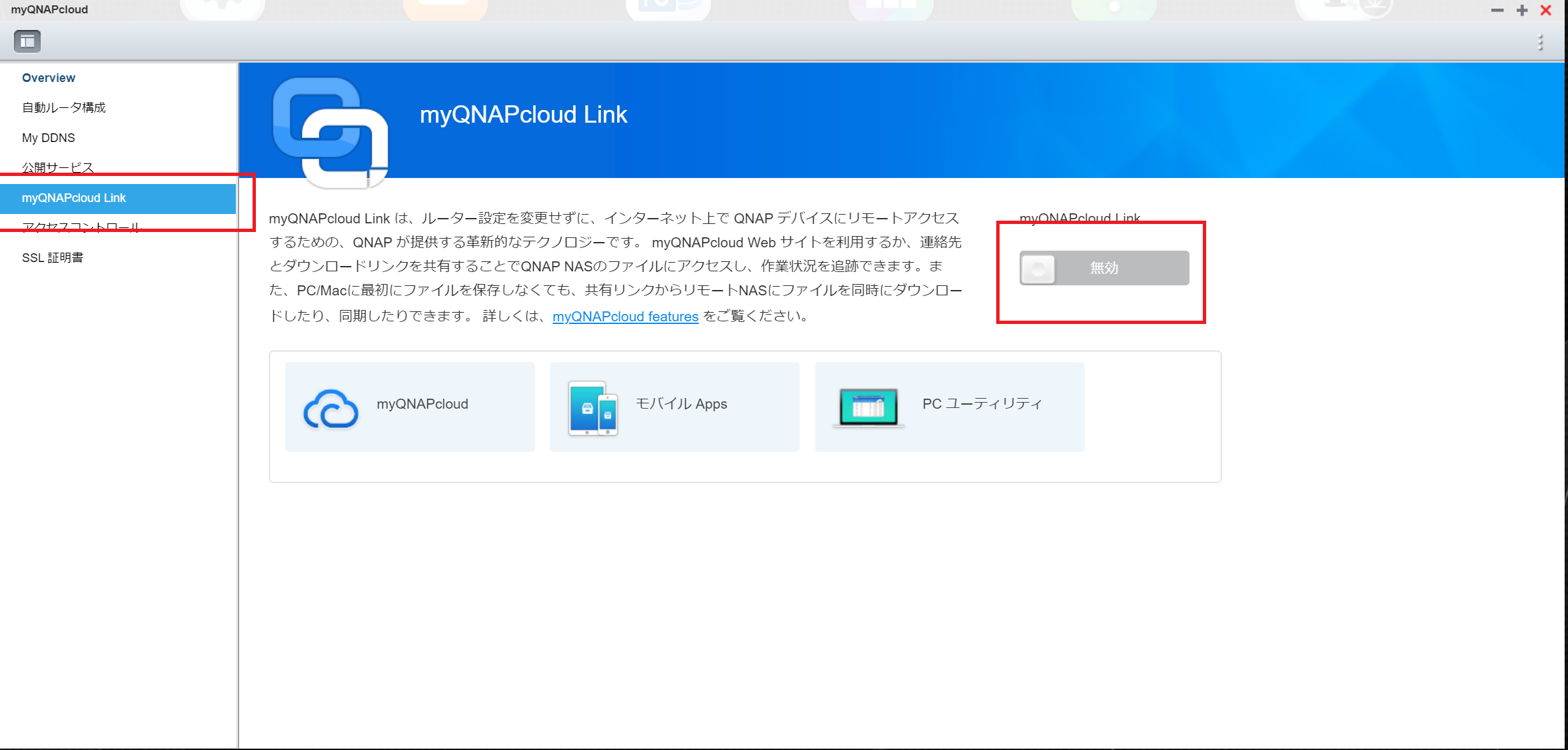The width and height of the screenshot is (1568, 750).
Task: Enable the myQNAPcloud Link switch
Action: pos(1104,268)
